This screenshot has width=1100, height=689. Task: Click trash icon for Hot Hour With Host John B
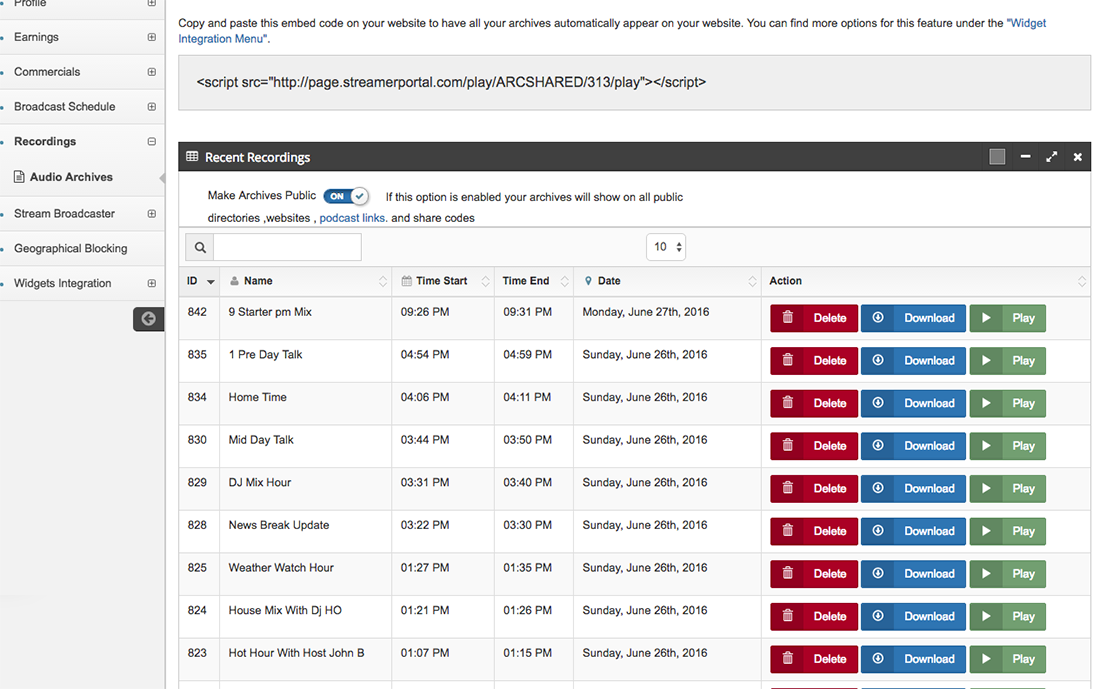point(788,658)
